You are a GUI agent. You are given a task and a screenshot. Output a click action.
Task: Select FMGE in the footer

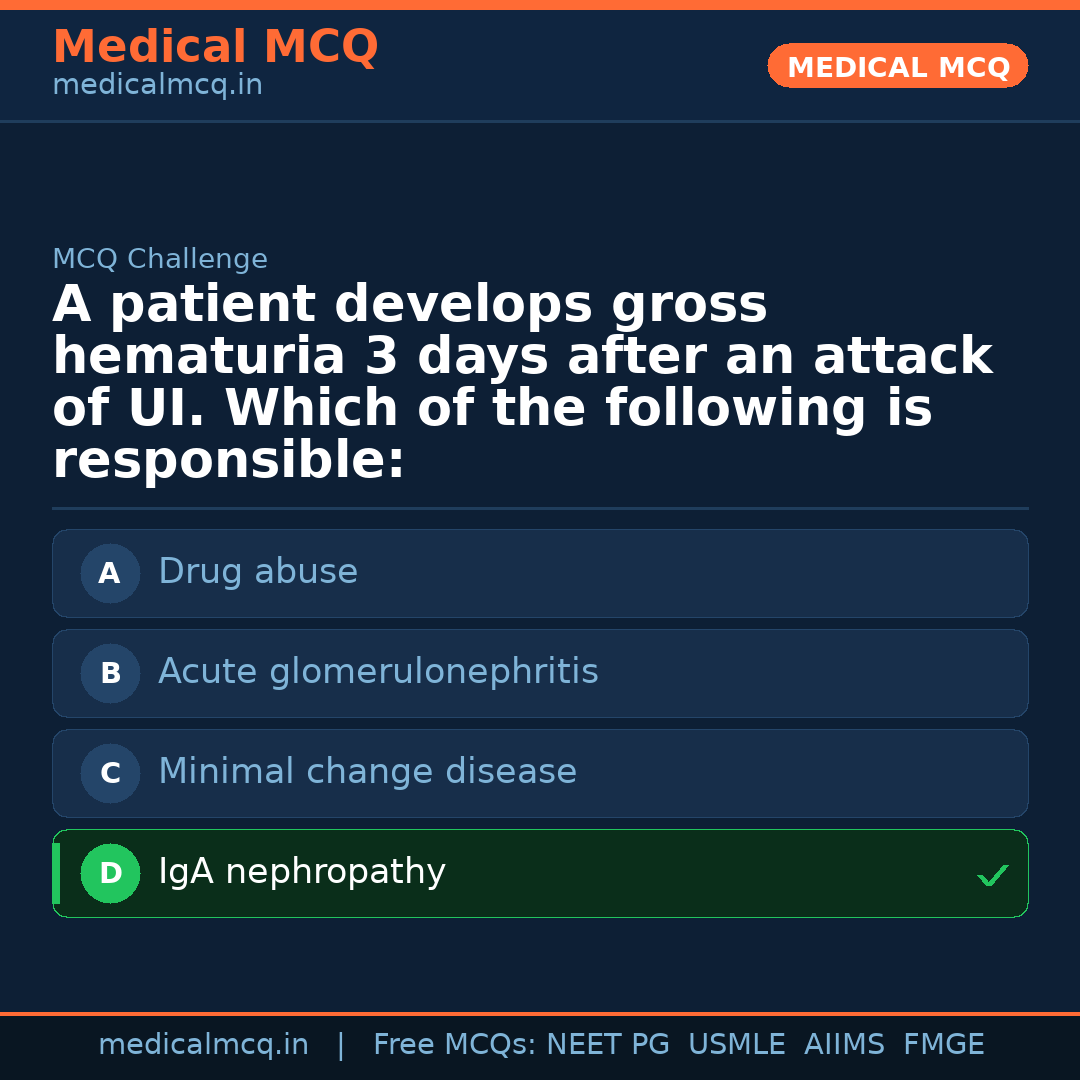point(943,1045)
